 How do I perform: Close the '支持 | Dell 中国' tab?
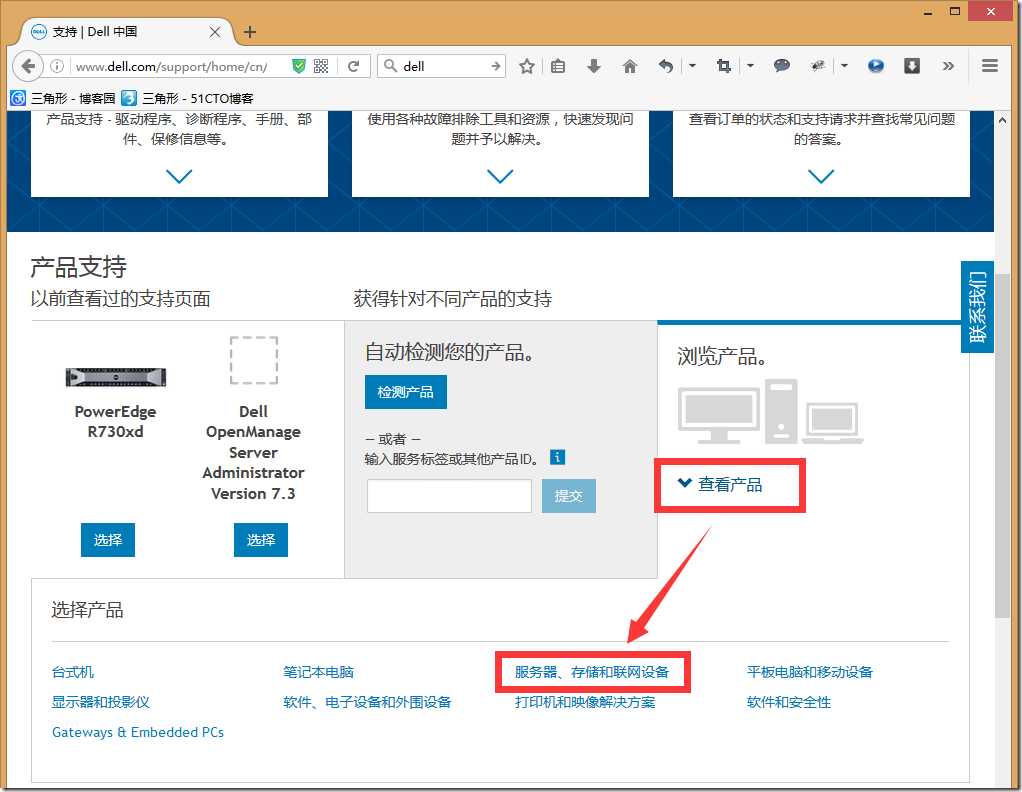click(214, 32)
